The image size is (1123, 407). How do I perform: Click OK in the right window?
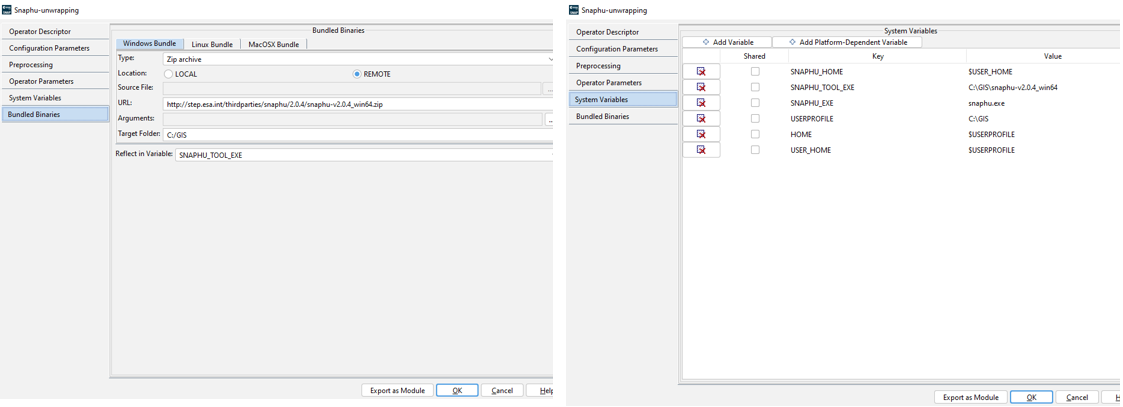pyautogui.click(x=1031, y=397)
